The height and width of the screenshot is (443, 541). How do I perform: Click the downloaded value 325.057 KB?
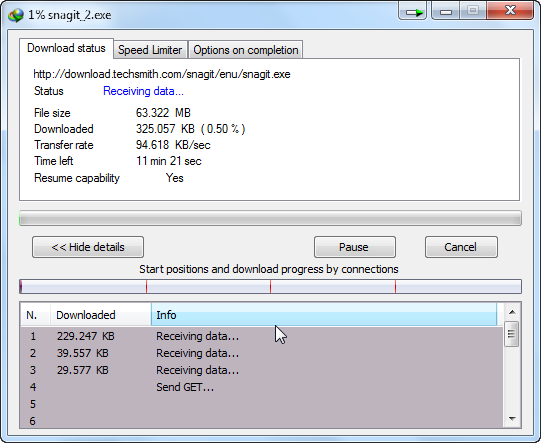[x=190, y=129]
